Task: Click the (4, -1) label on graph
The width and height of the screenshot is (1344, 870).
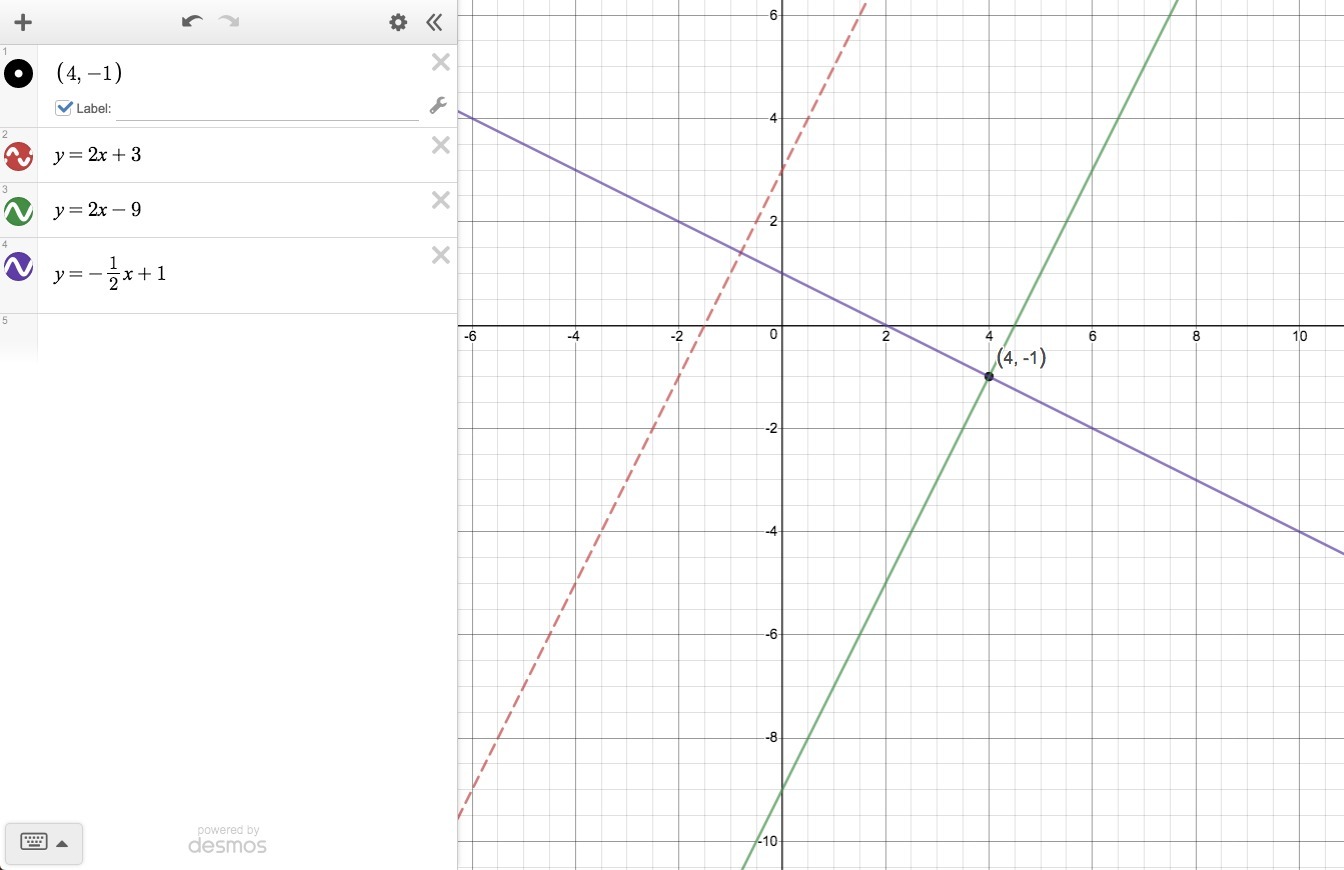Action: click(1021, 358)
